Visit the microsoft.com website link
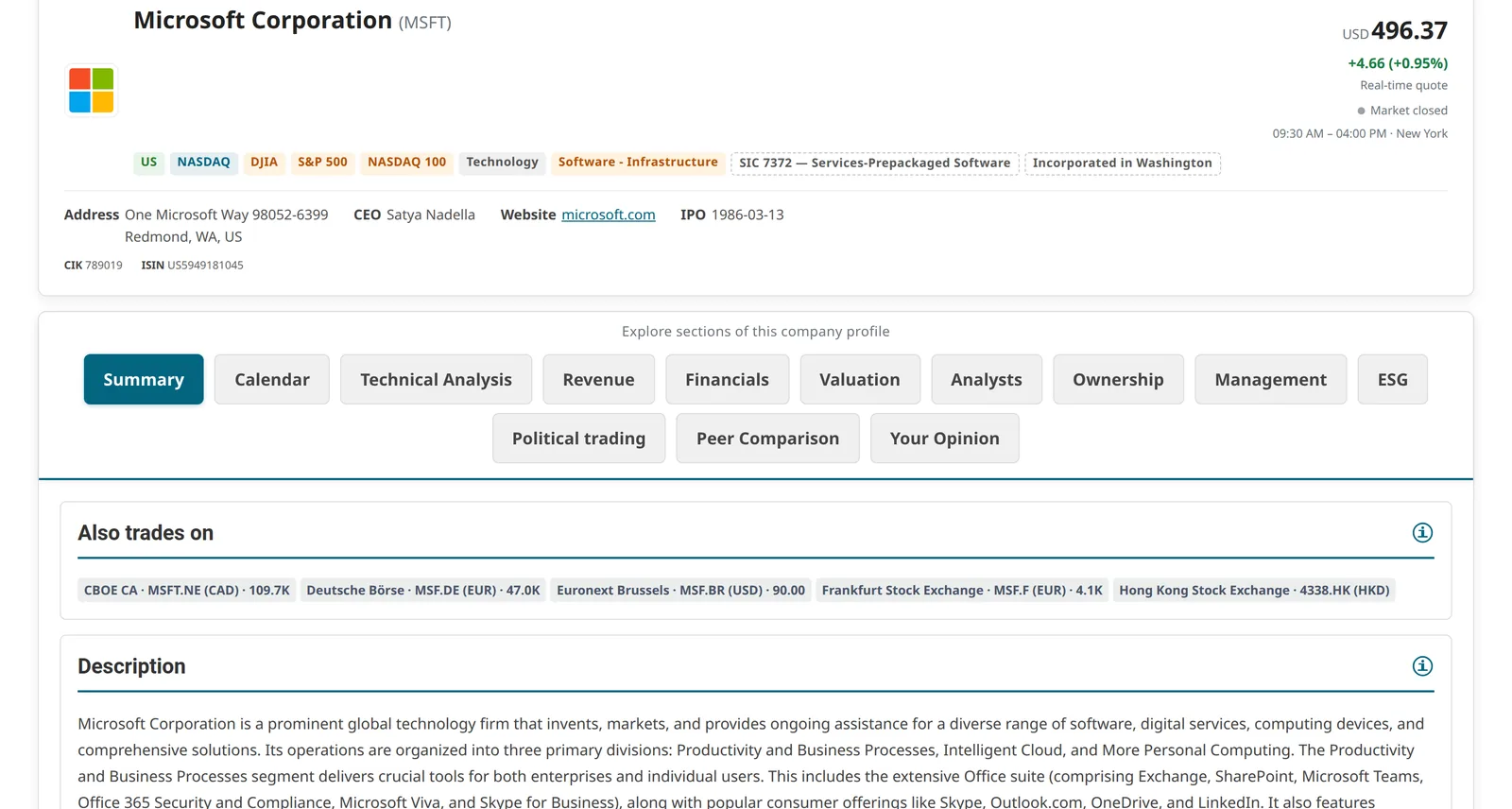Image resolution: width=1512 pixels, height=809 pixels. (609, 215)
